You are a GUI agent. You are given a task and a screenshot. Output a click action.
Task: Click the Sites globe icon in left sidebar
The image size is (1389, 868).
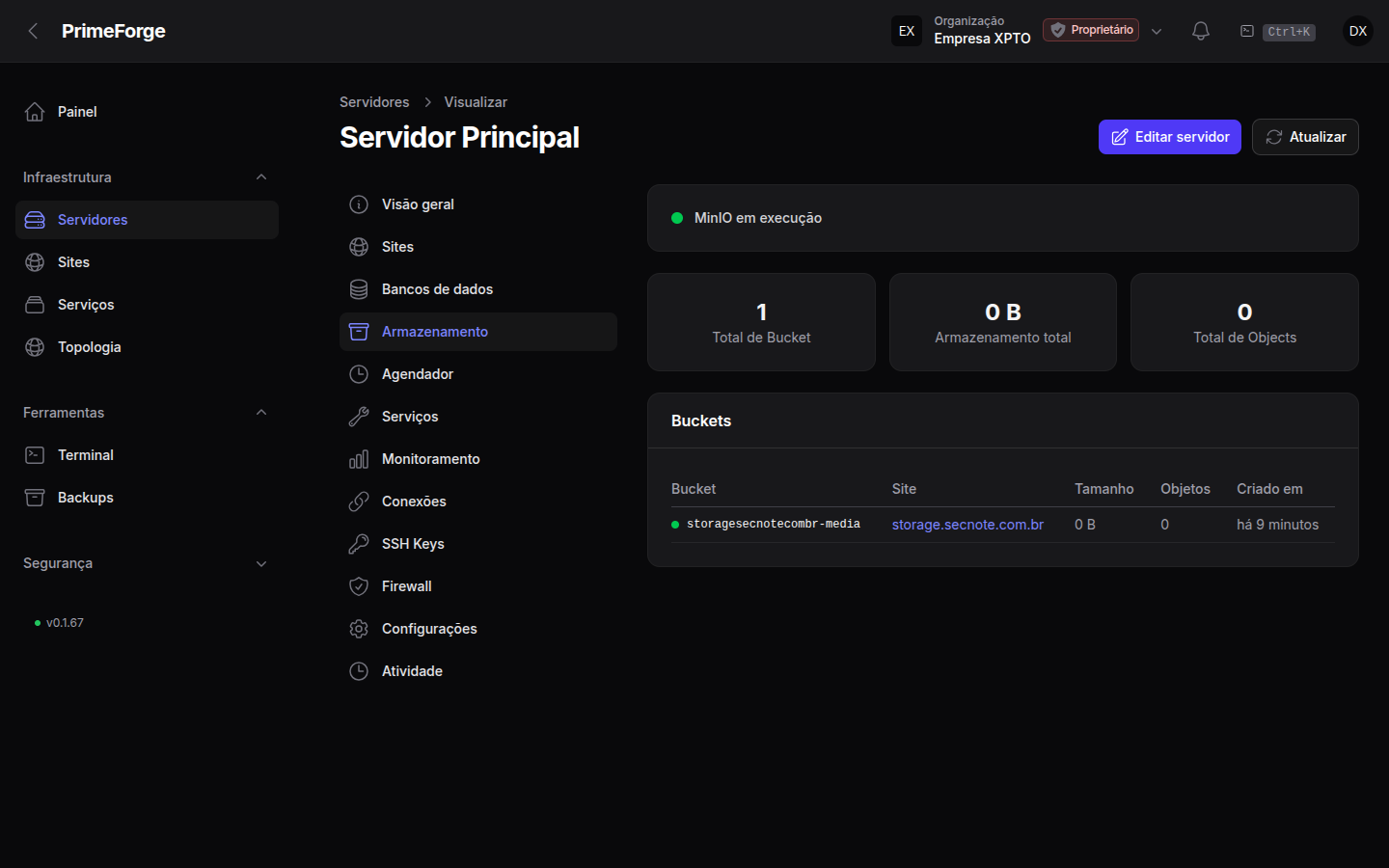click(35, 262)
